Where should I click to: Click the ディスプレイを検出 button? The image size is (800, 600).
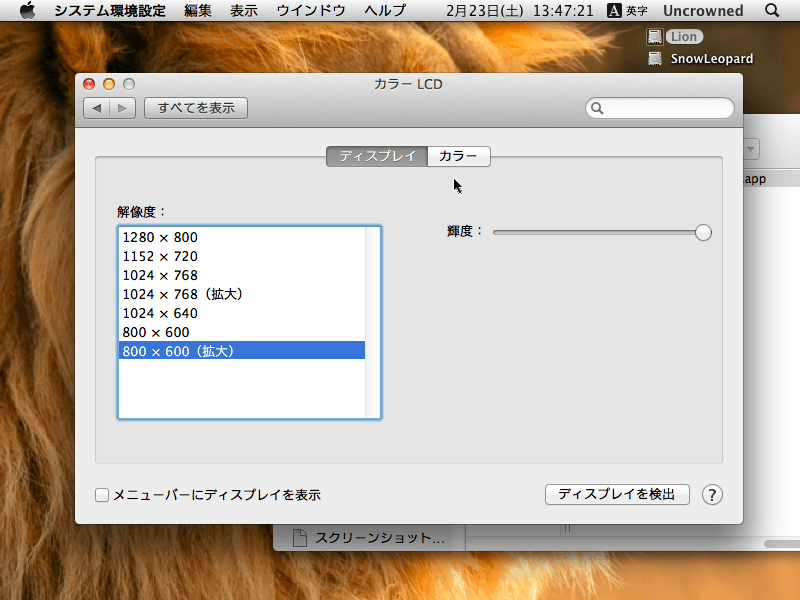coord(617,494)
